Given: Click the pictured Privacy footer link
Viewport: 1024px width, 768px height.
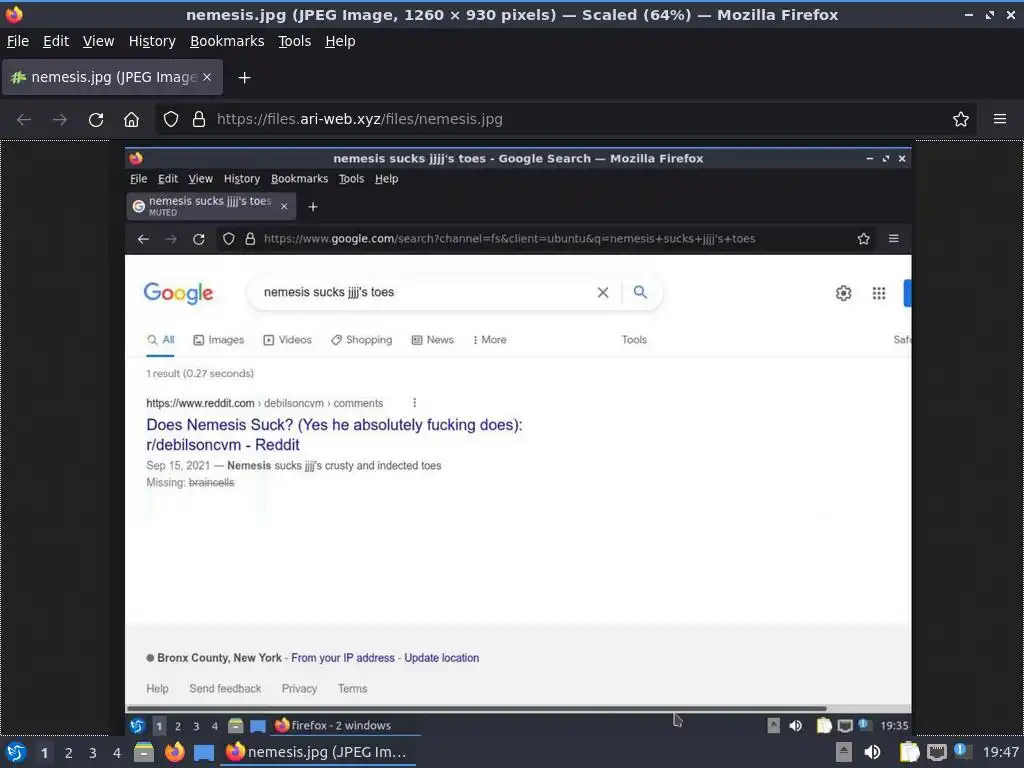Looking at the screenshot, I should tap(299, 689).
